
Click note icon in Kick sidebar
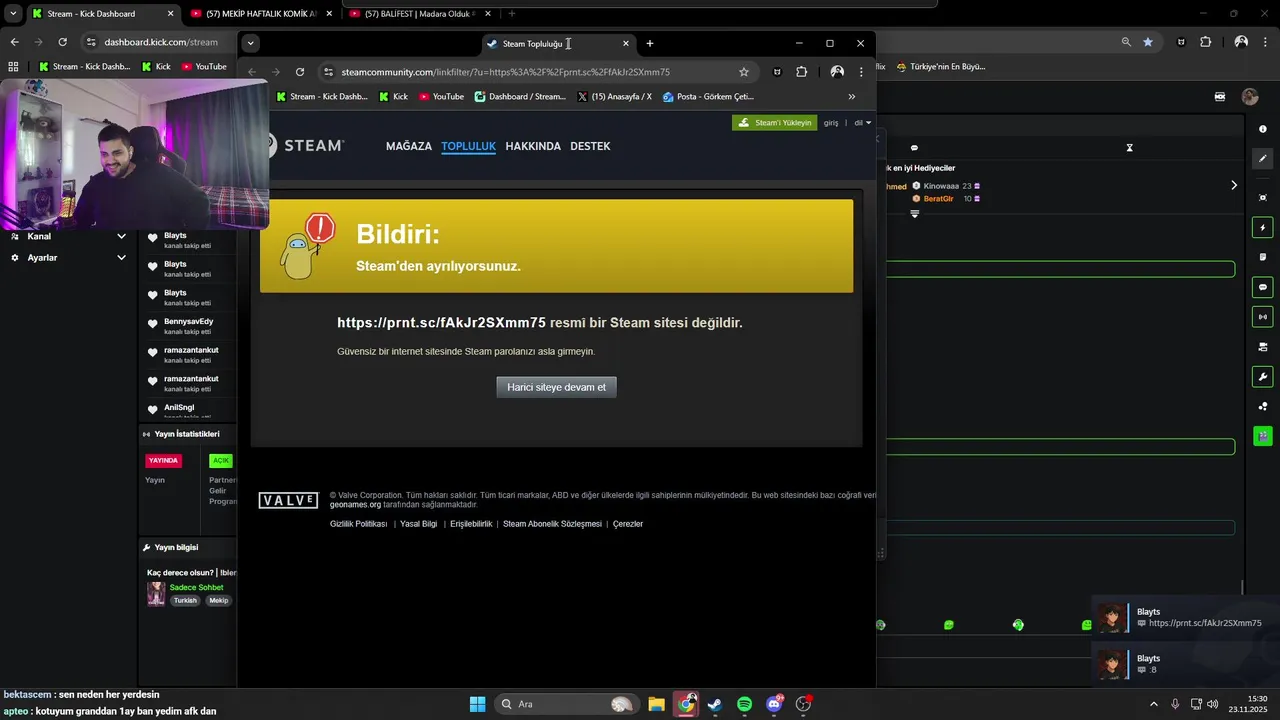(1263, 257)
